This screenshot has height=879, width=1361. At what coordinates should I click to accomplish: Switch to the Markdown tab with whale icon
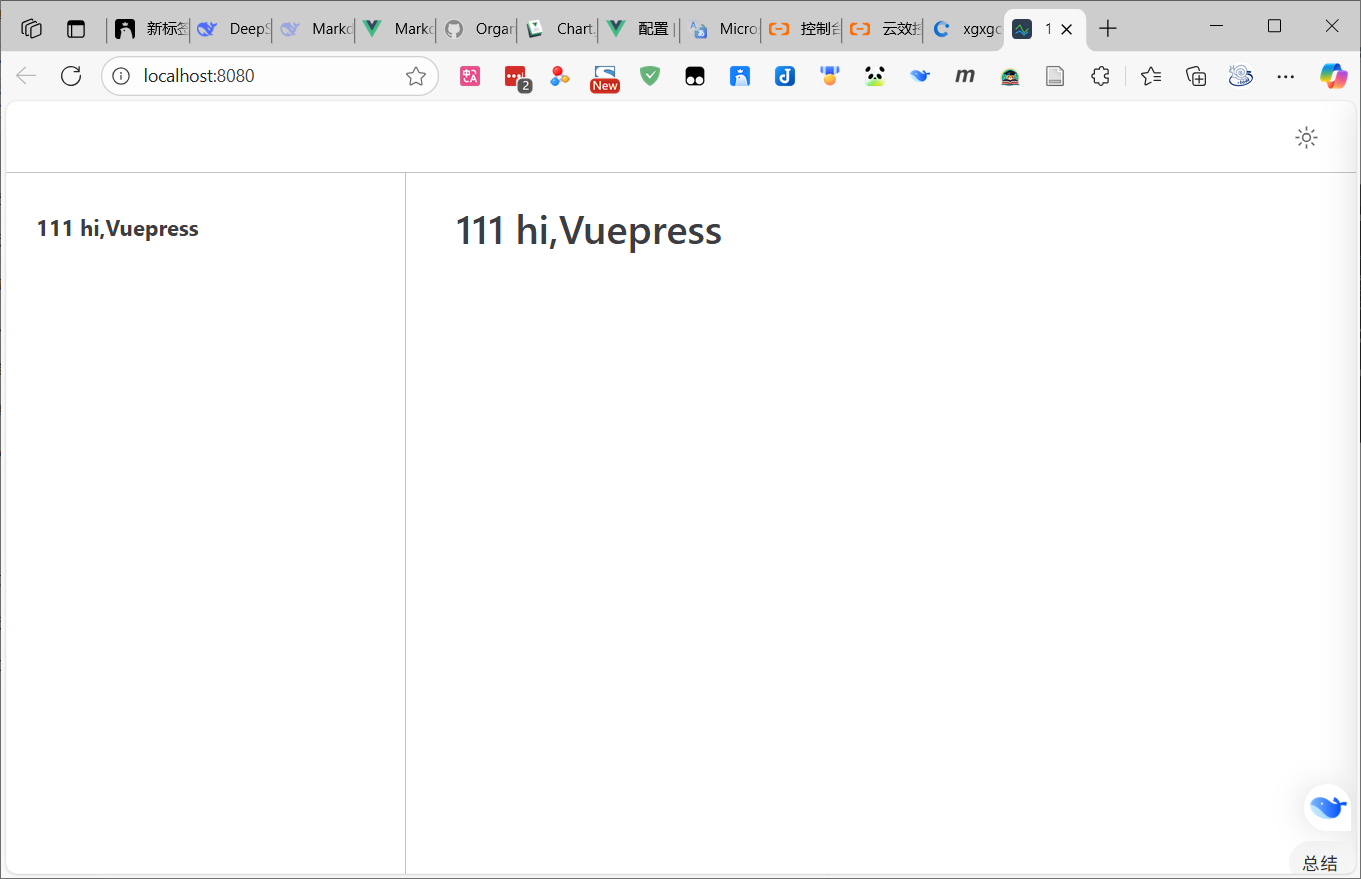point(314,29)
